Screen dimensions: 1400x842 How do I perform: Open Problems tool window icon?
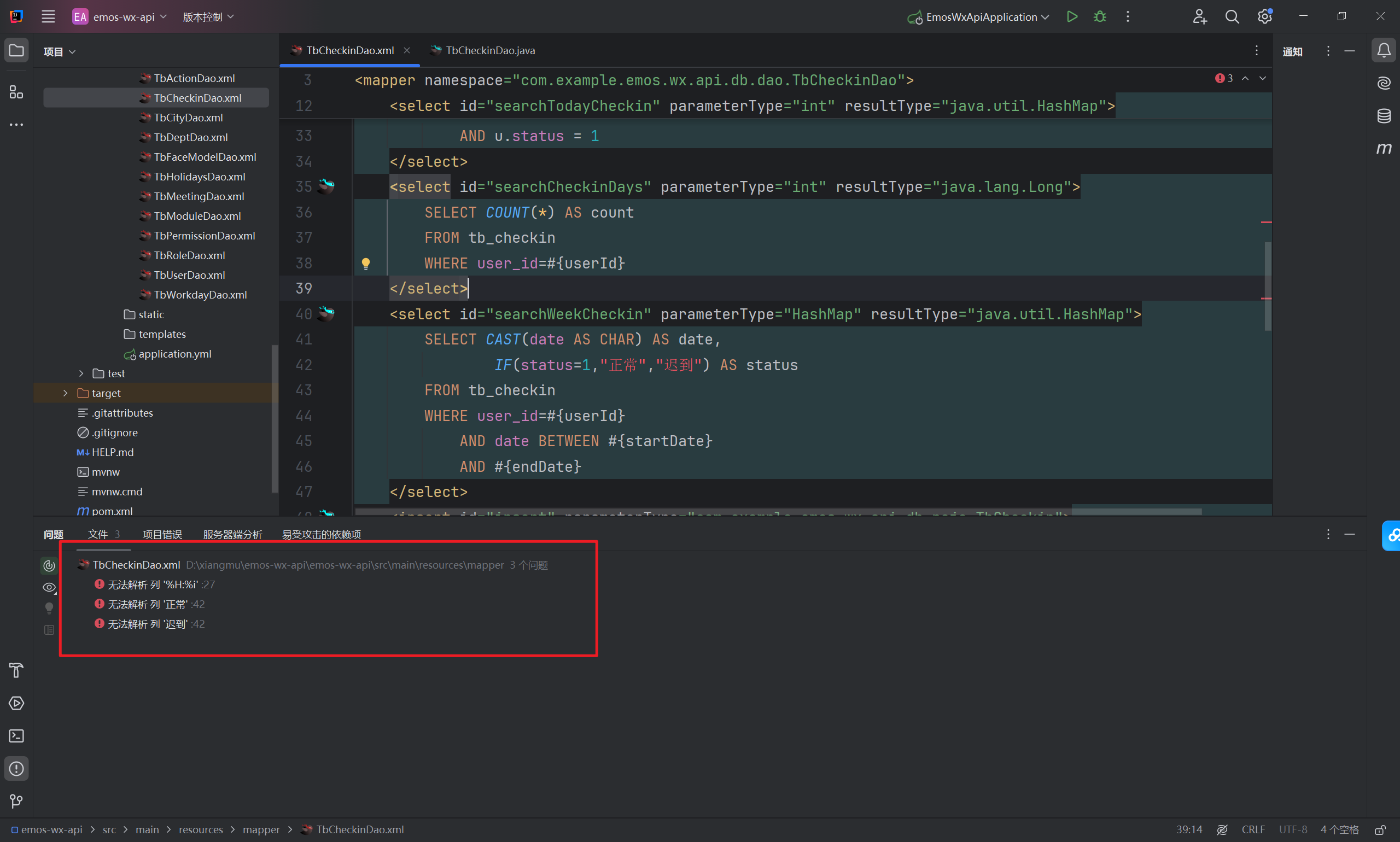point(16,768)
